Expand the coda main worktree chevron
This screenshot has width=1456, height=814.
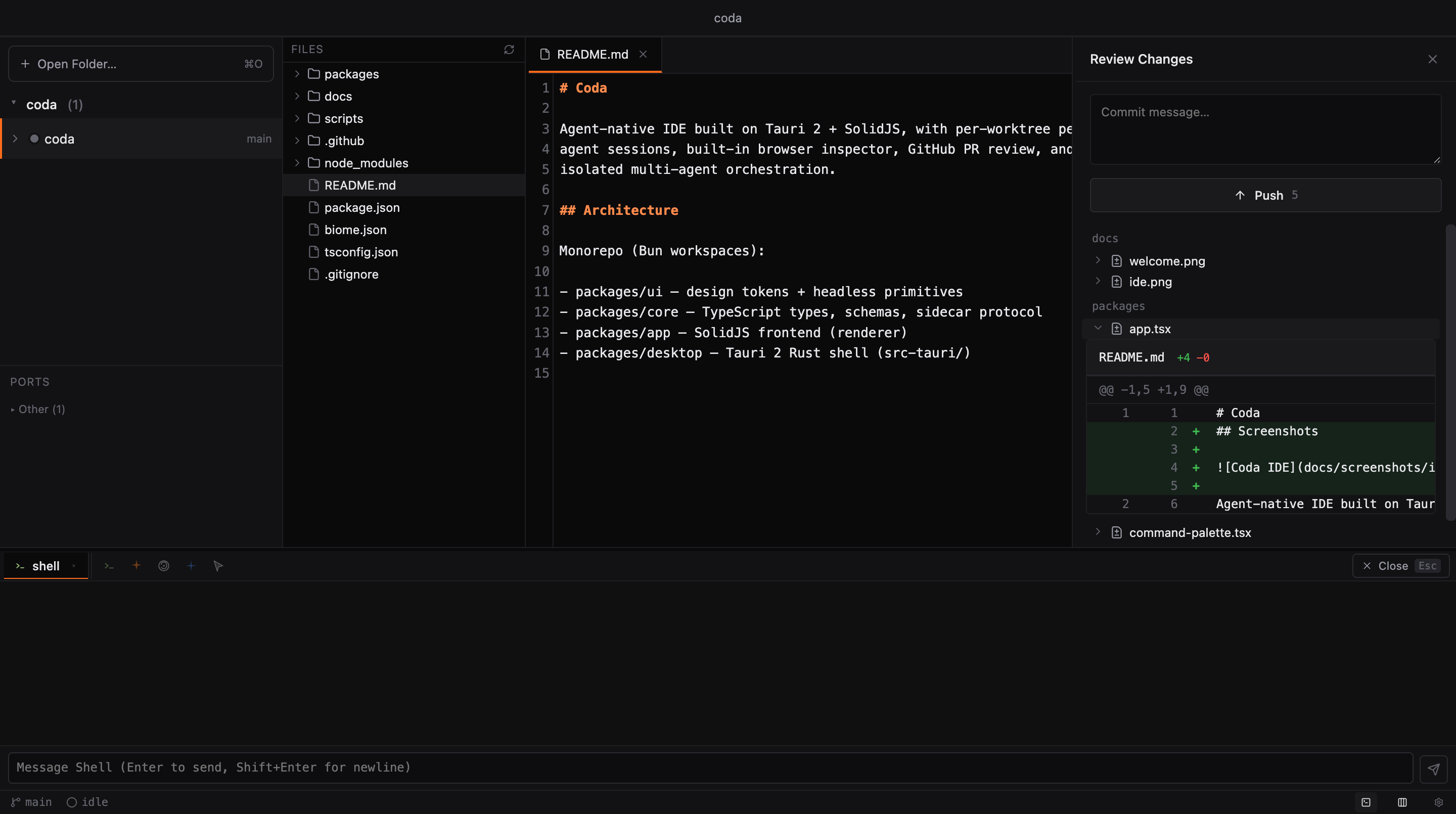15,139
